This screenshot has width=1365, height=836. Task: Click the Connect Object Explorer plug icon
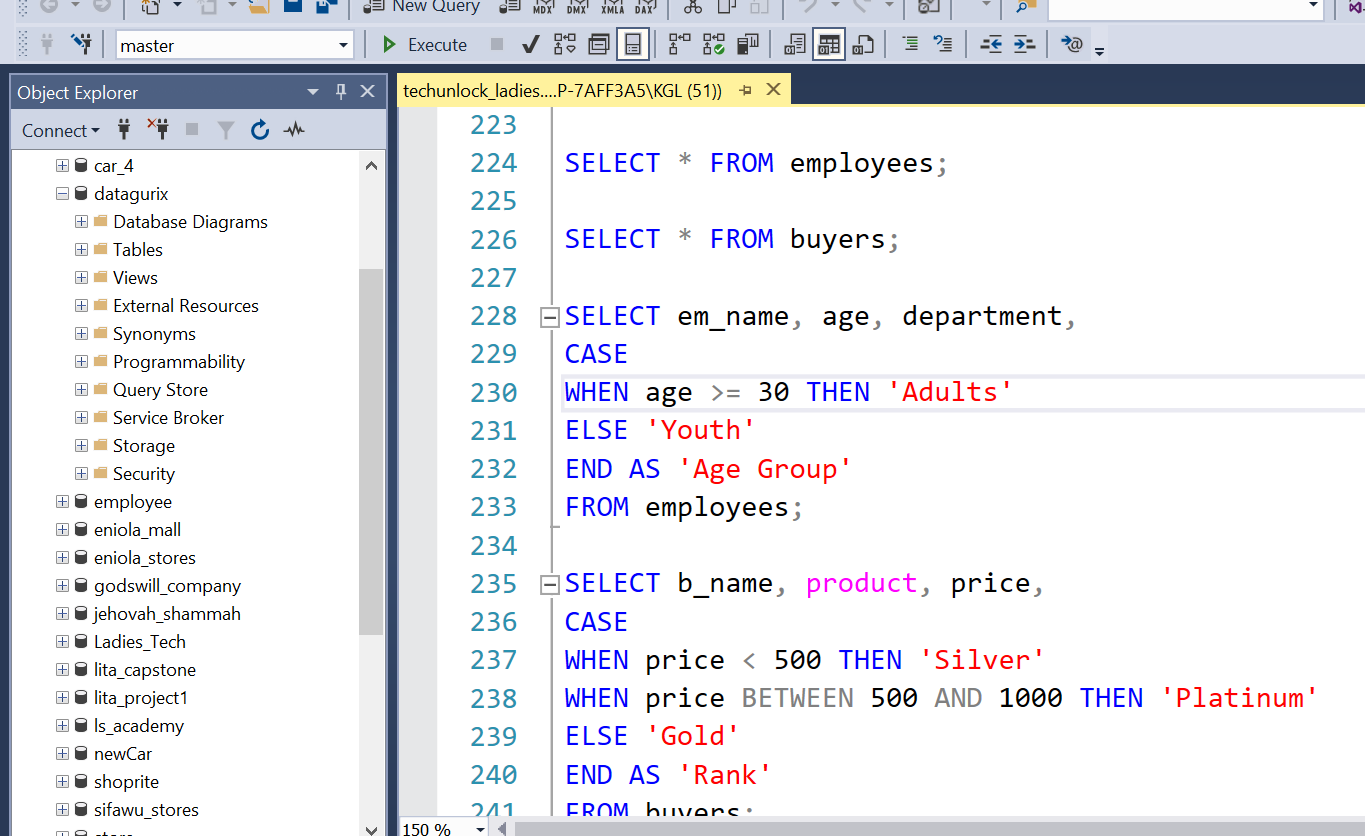125,130
